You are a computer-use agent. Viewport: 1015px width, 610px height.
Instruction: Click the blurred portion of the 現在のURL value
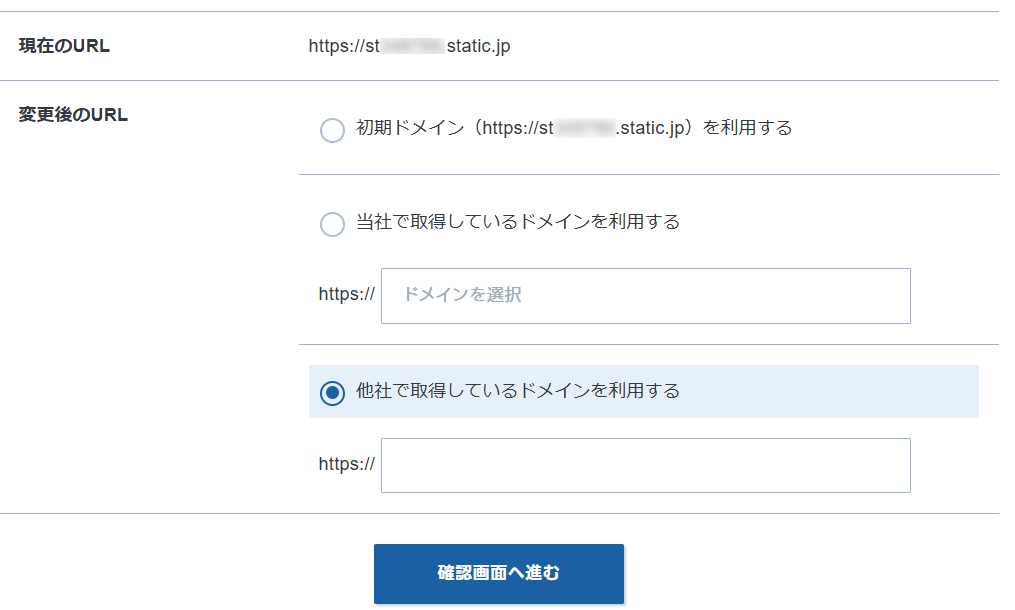tap(412, 46)
